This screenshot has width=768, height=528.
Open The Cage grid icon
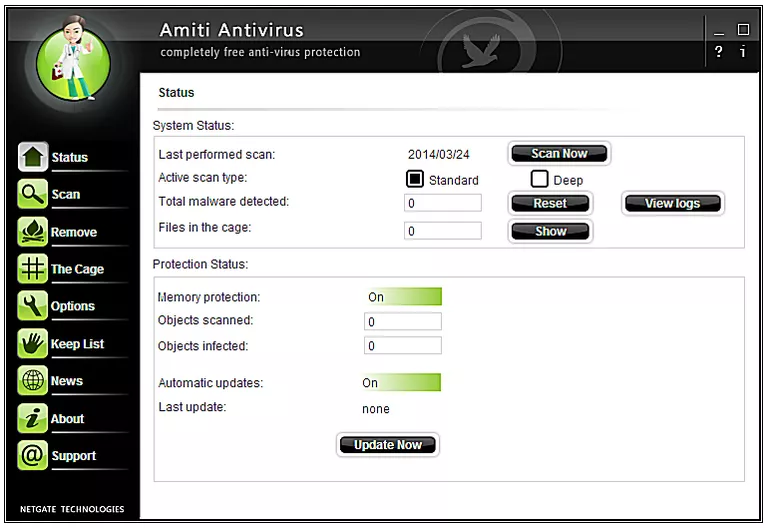coord(33,268)
